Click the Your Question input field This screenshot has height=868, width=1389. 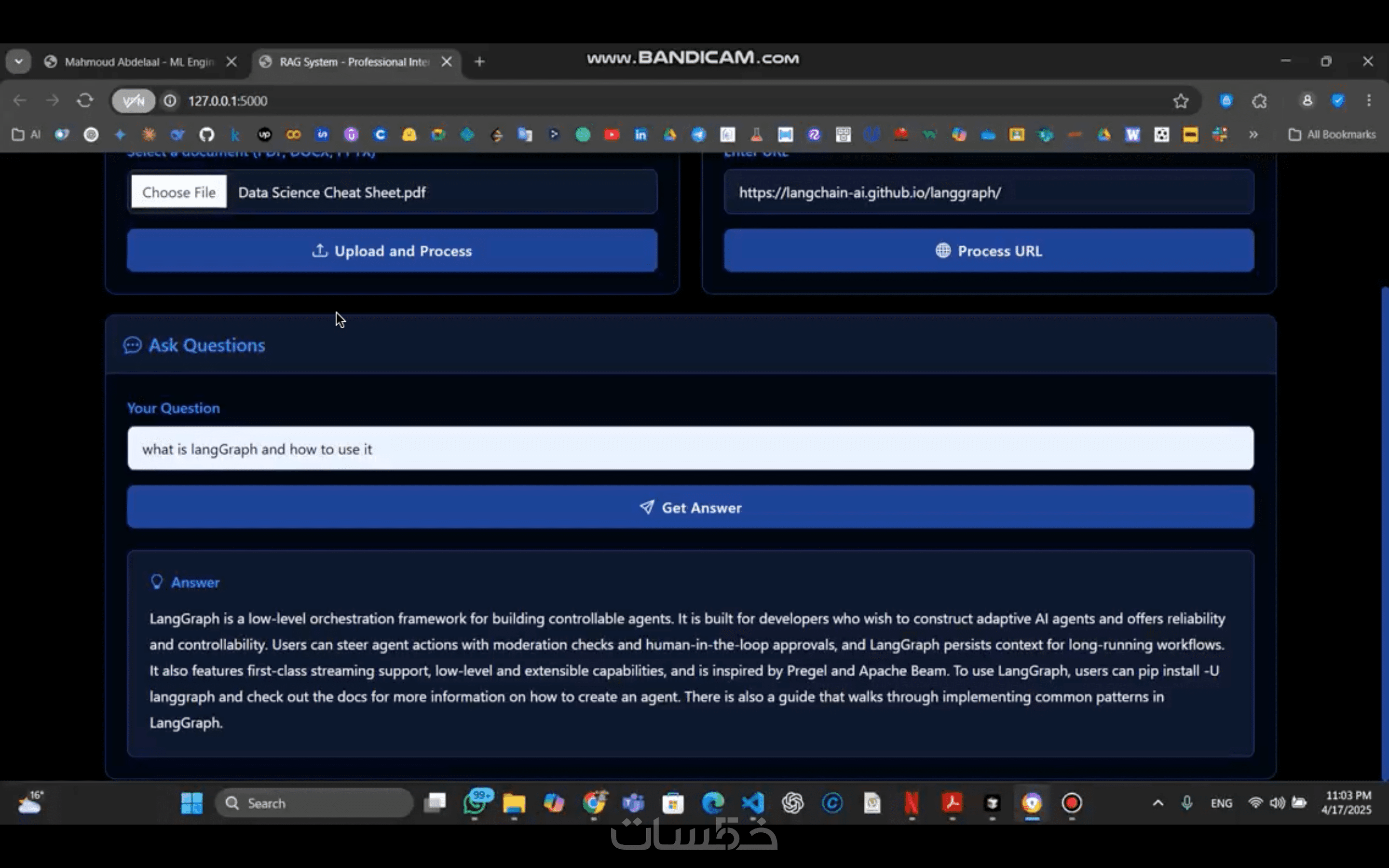tap(690, 448)
